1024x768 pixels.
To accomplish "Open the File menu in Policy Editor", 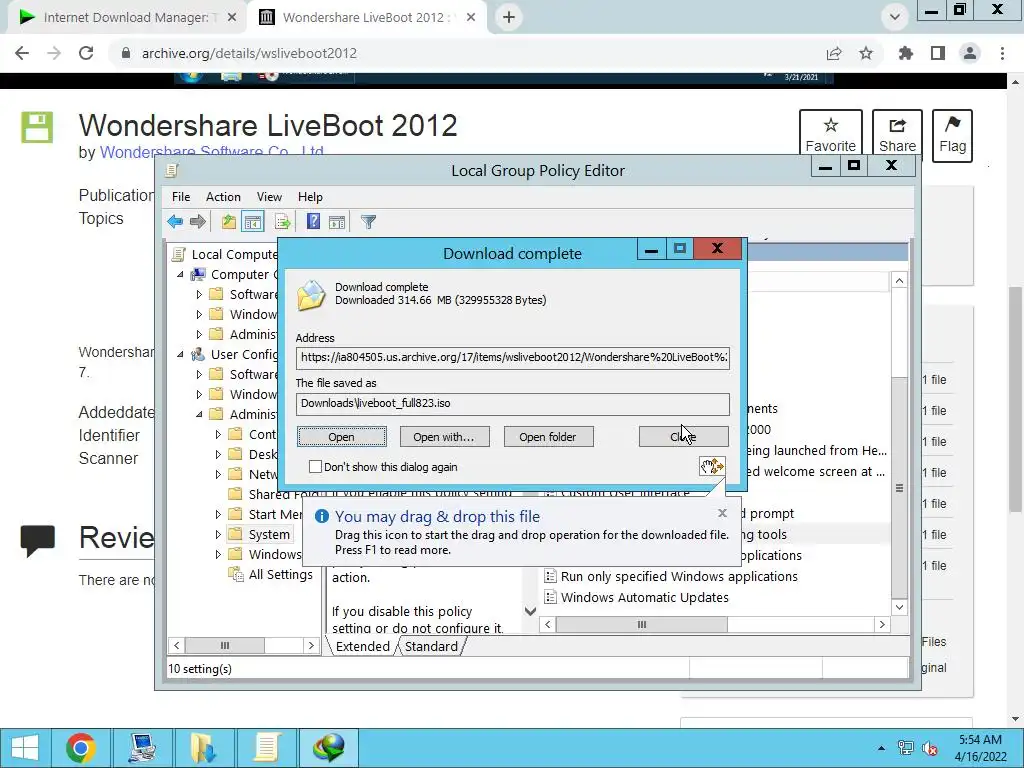I will (x=181, y=197).
